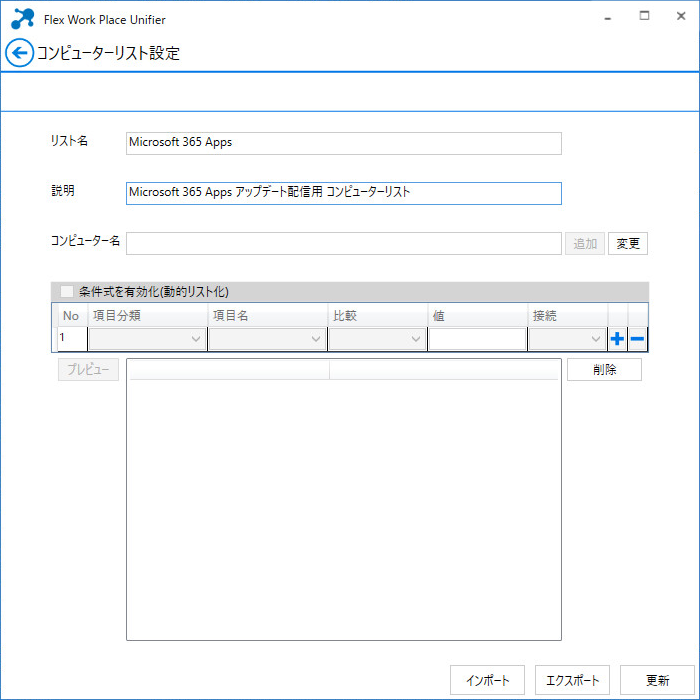Enable 条件式を有効化(動的リスト化) checkbox
The image size is (700, 700).
coord(67,292)
